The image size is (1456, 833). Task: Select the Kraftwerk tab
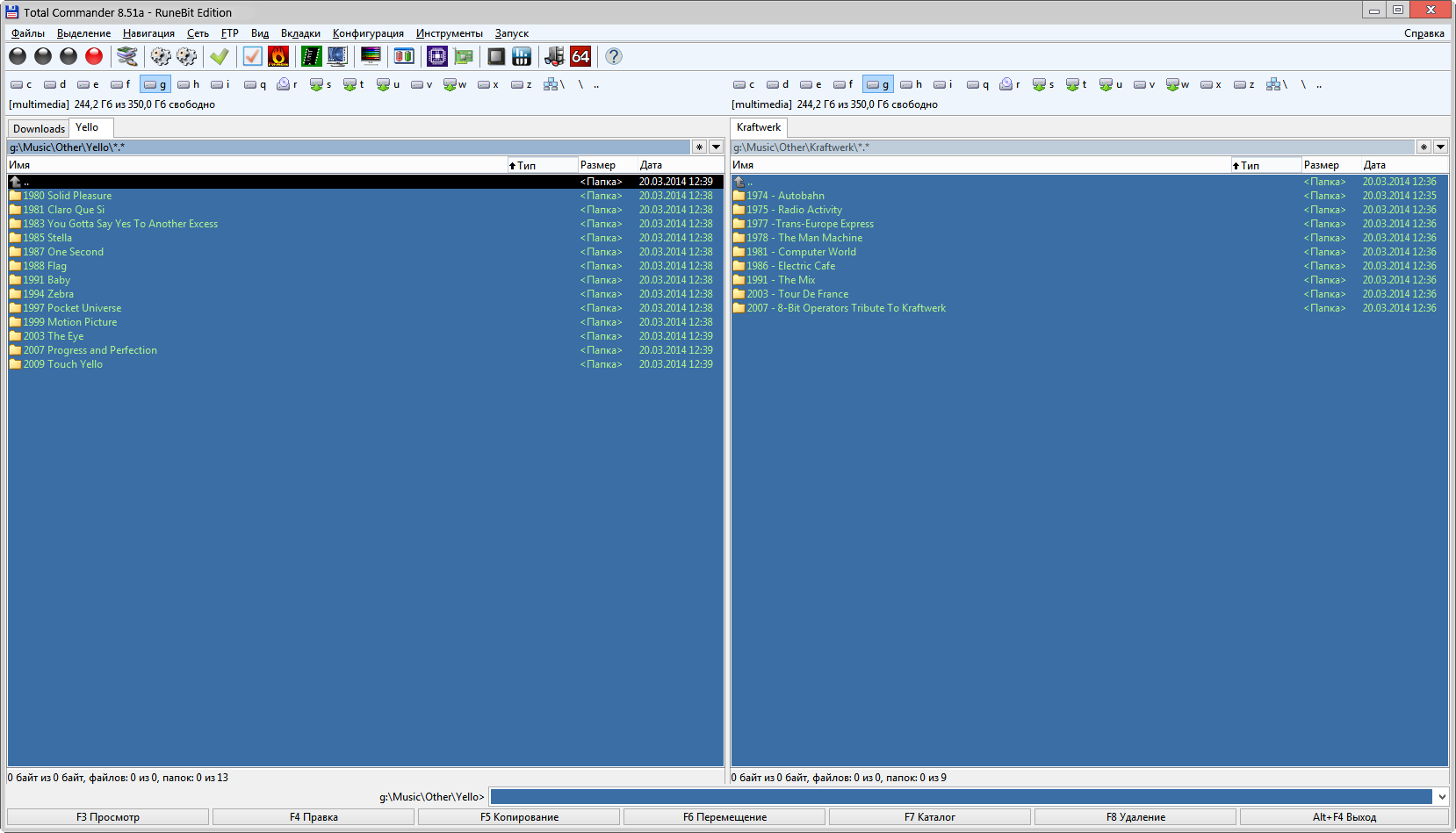pos(759,127)
